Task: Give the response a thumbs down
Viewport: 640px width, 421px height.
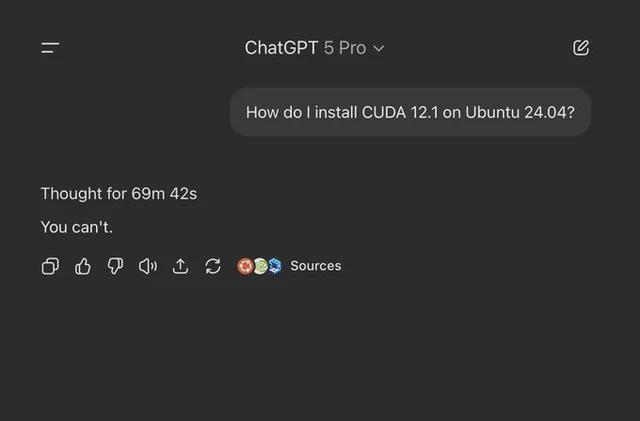Action: pos(115,266)
